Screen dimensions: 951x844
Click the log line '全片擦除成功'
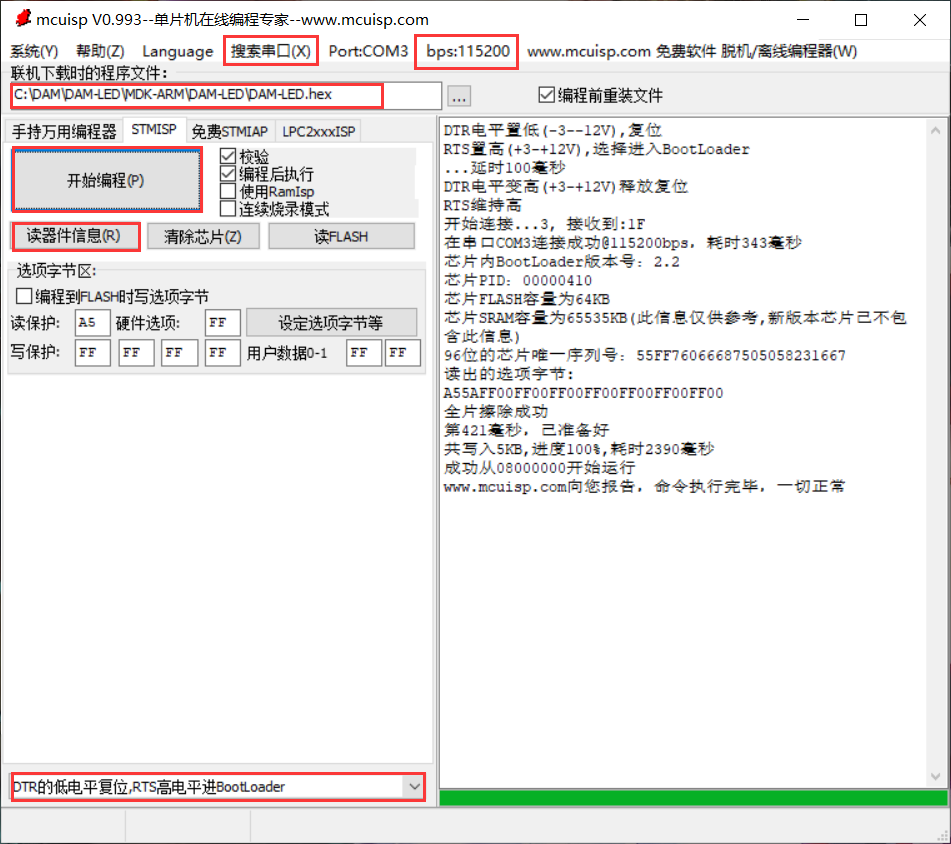click(x=496, y=412)
